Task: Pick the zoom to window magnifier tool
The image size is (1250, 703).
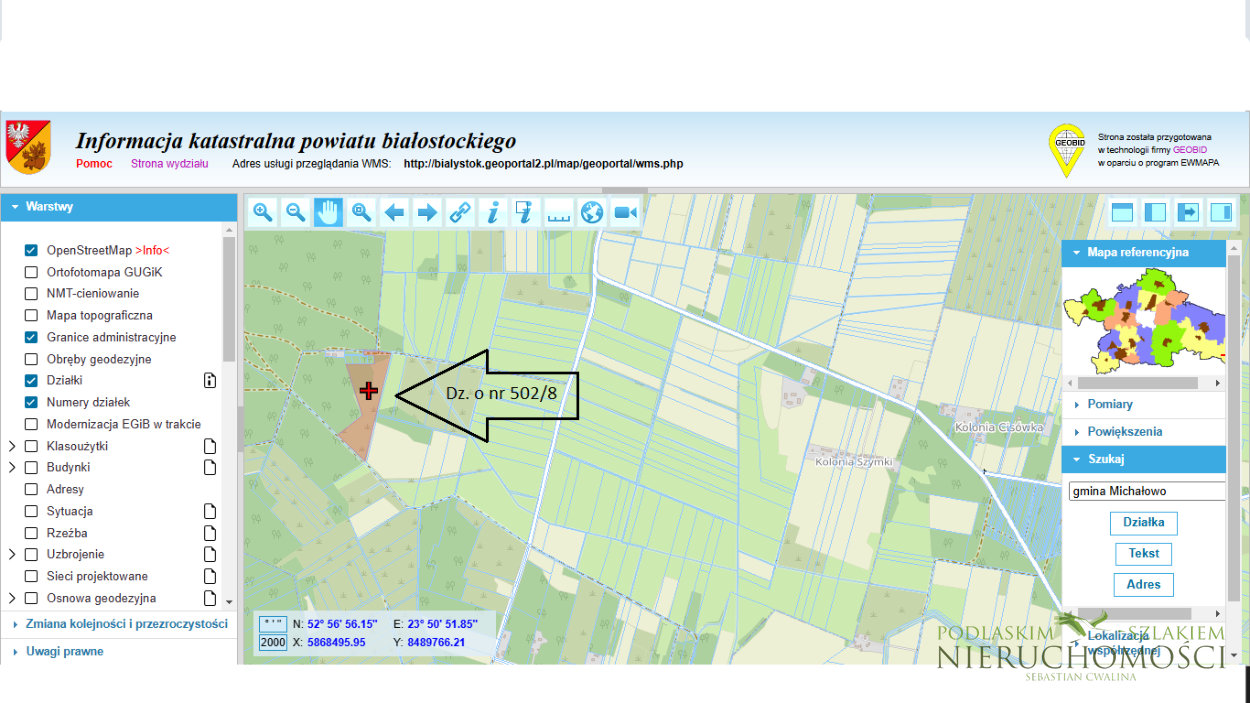Action: (x=361, y=212)
